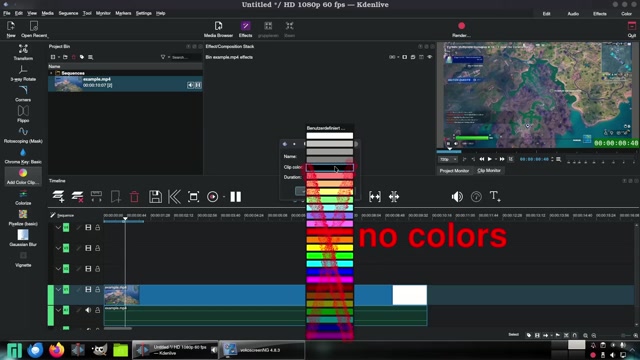Image resolution: width=640 pixels, height=360 pixels.
Task: Click the delete track icon in timeline toolbar
Action: (77, 197)
